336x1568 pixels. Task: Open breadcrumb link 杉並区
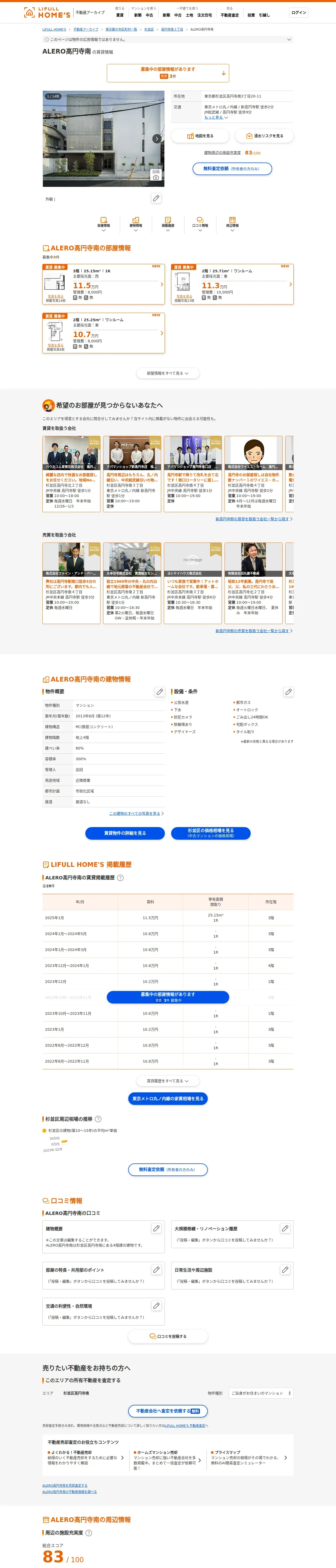(x=149, y=29)
